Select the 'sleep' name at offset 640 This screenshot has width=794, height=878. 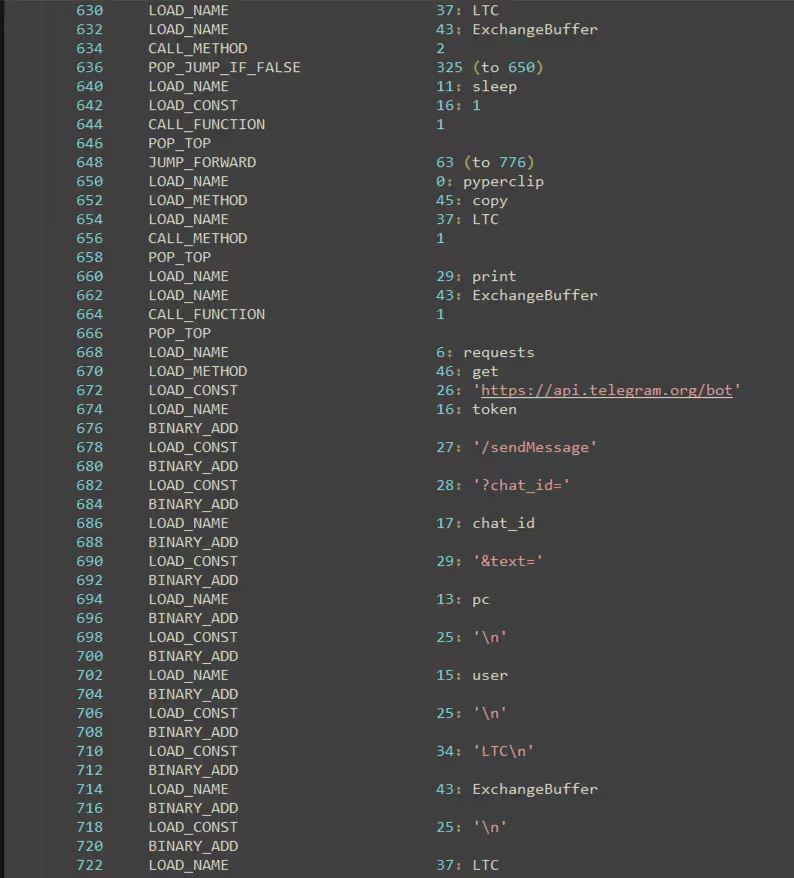pyautogui.click(x=494, y=86)
